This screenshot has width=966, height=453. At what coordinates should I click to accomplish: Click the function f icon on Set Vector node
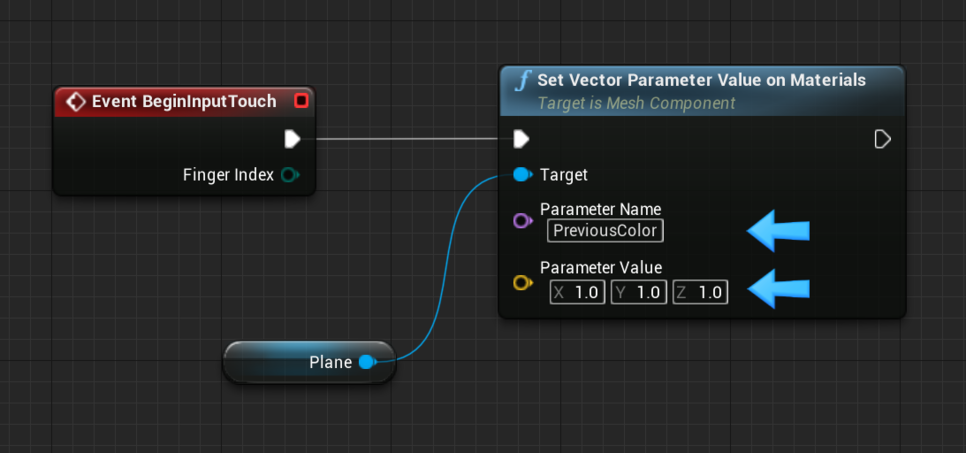click(523, 81)
